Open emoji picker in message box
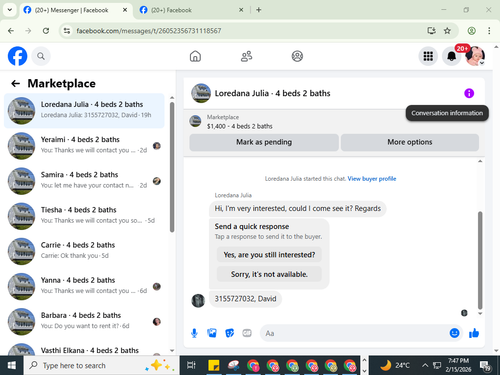Screen dimensions: 500x375 tap(454, 333)
